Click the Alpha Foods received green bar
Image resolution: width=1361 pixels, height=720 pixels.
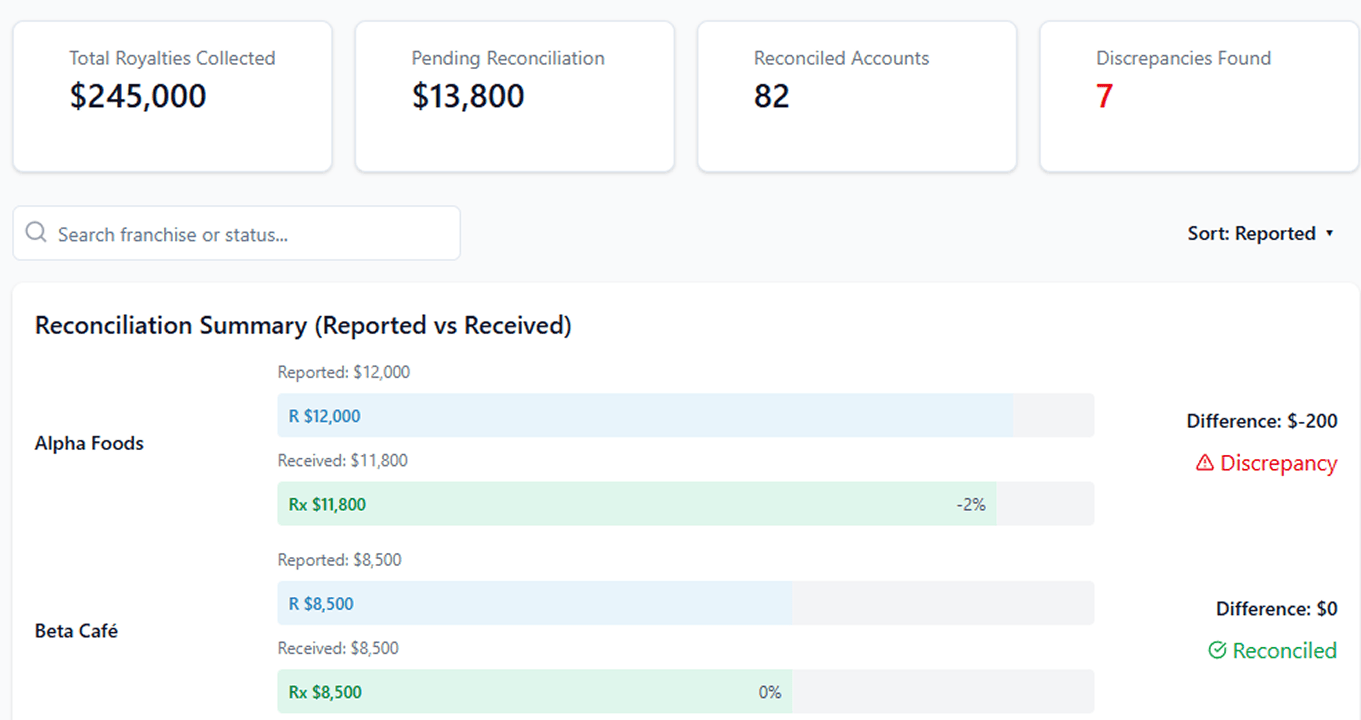click(636, 504)
